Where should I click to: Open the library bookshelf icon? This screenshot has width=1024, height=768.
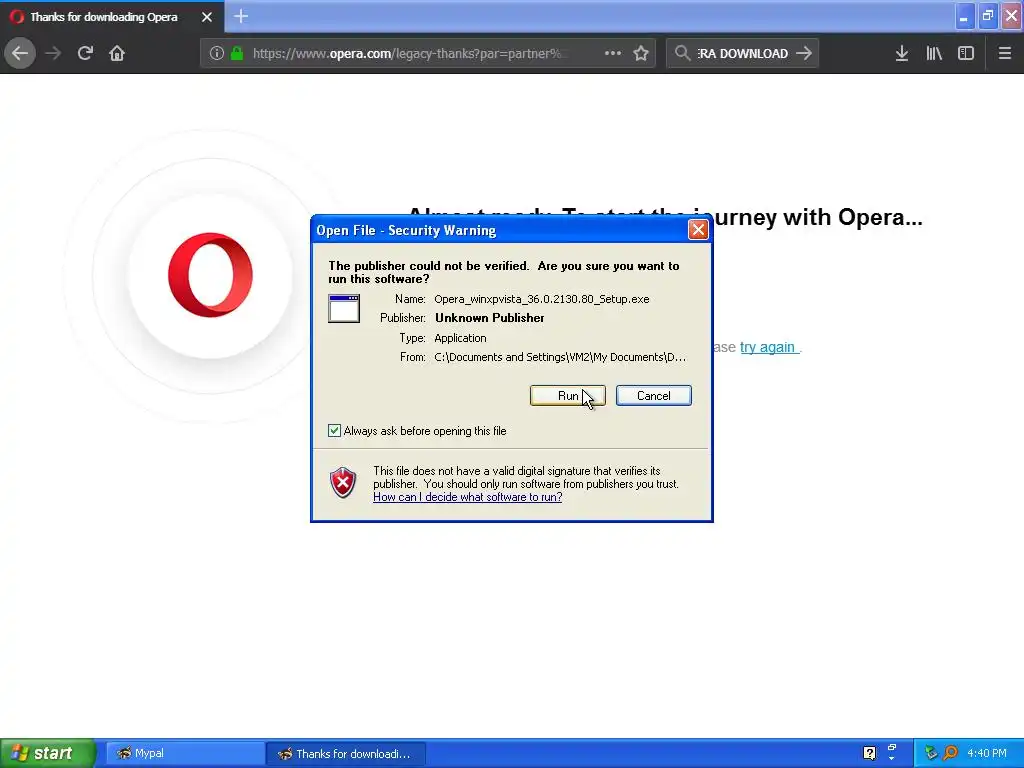pos(934,53)
